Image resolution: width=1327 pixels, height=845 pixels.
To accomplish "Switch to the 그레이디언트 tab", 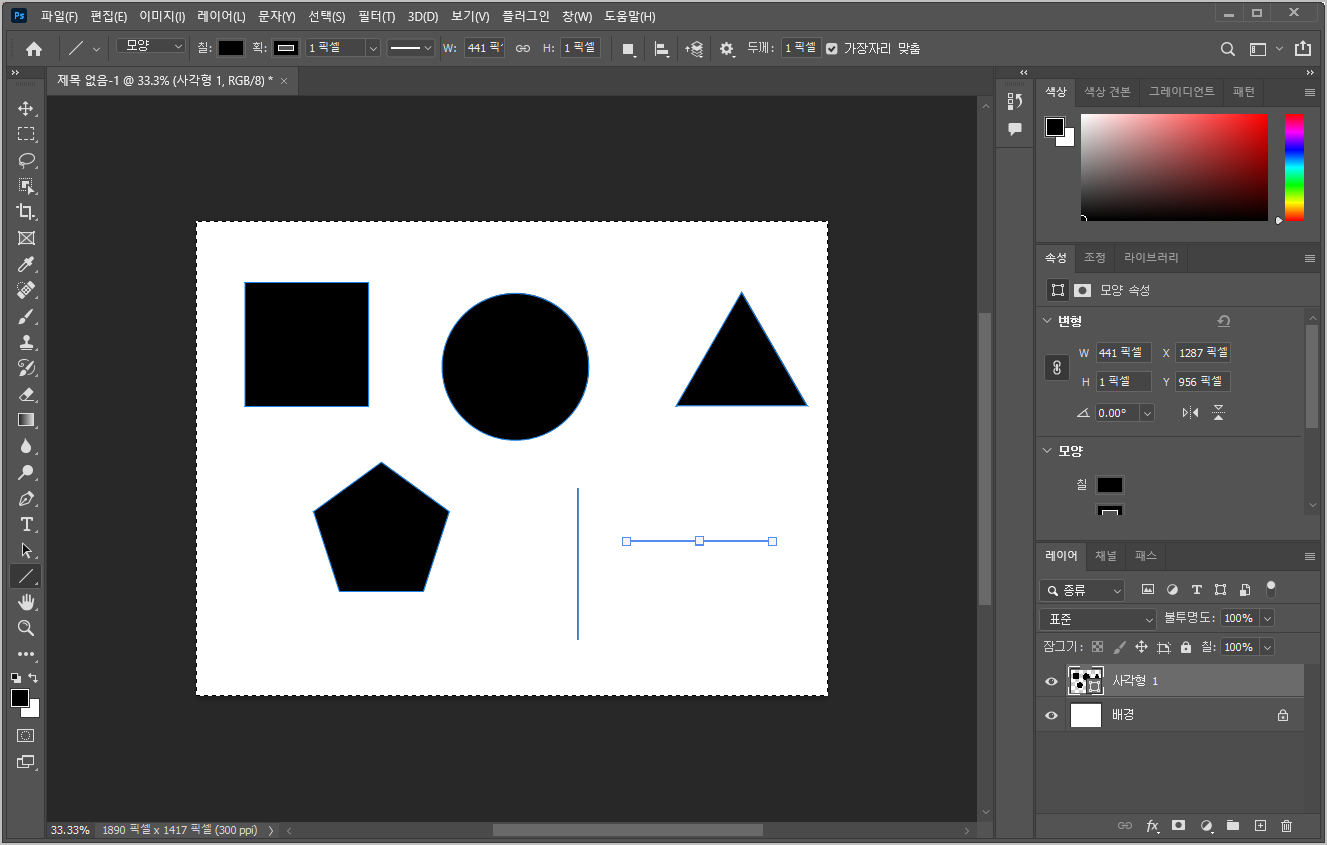I will click(x=1181, y=92).
